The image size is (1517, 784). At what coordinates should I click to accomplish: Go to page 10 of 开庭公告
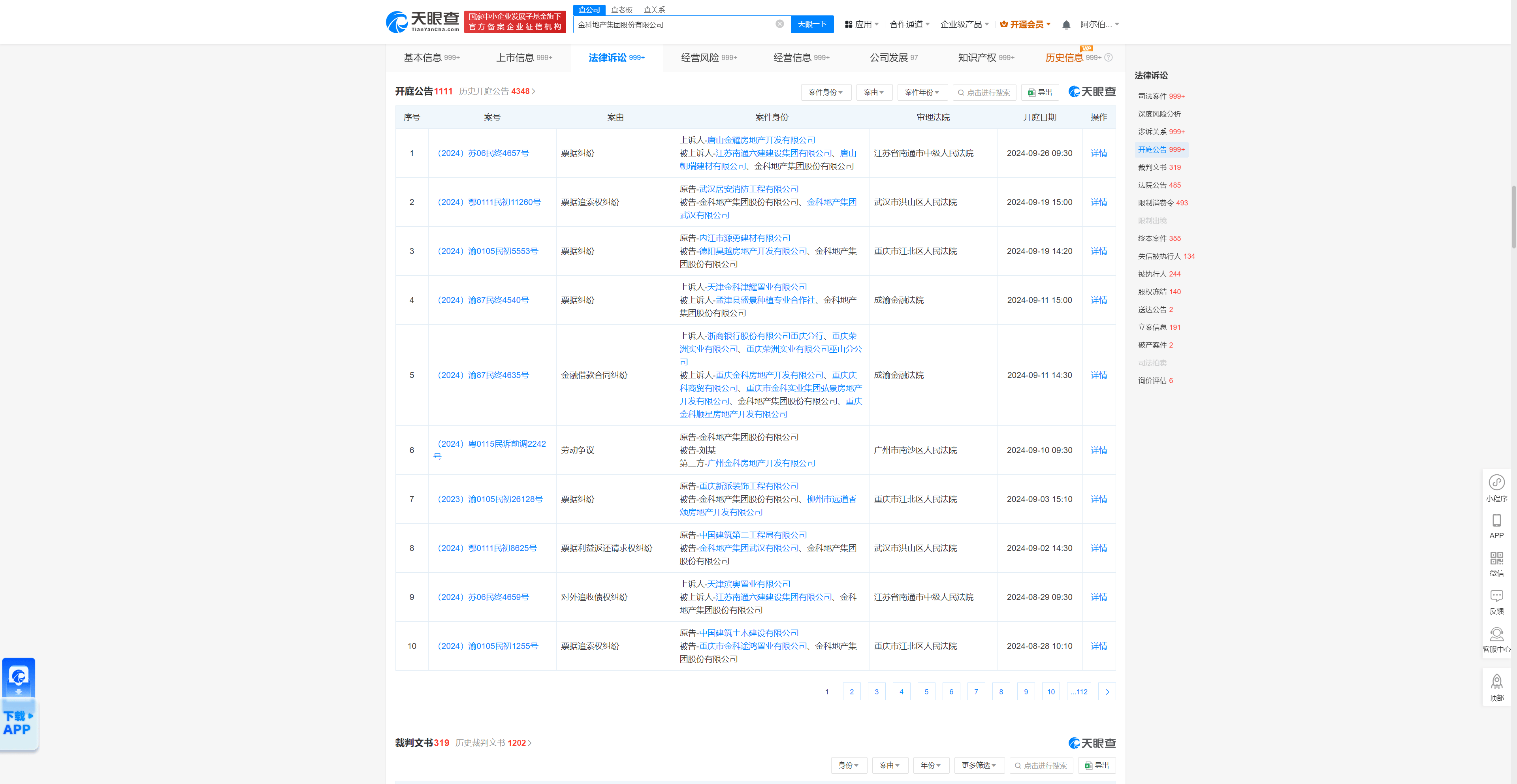1050,692
